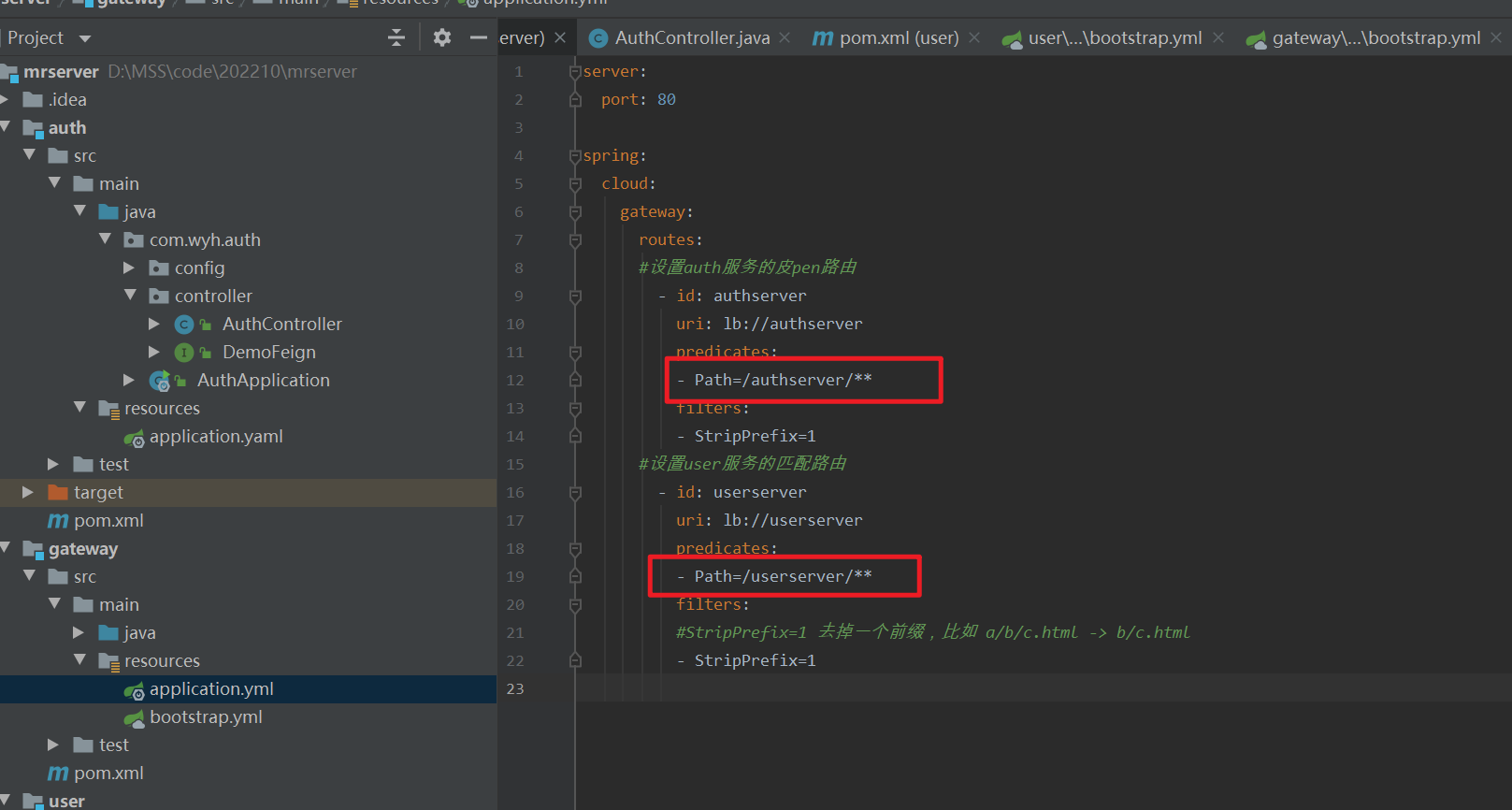Click the orange target folder icon
The image size is (1512, 810).
tap(58, 492)
